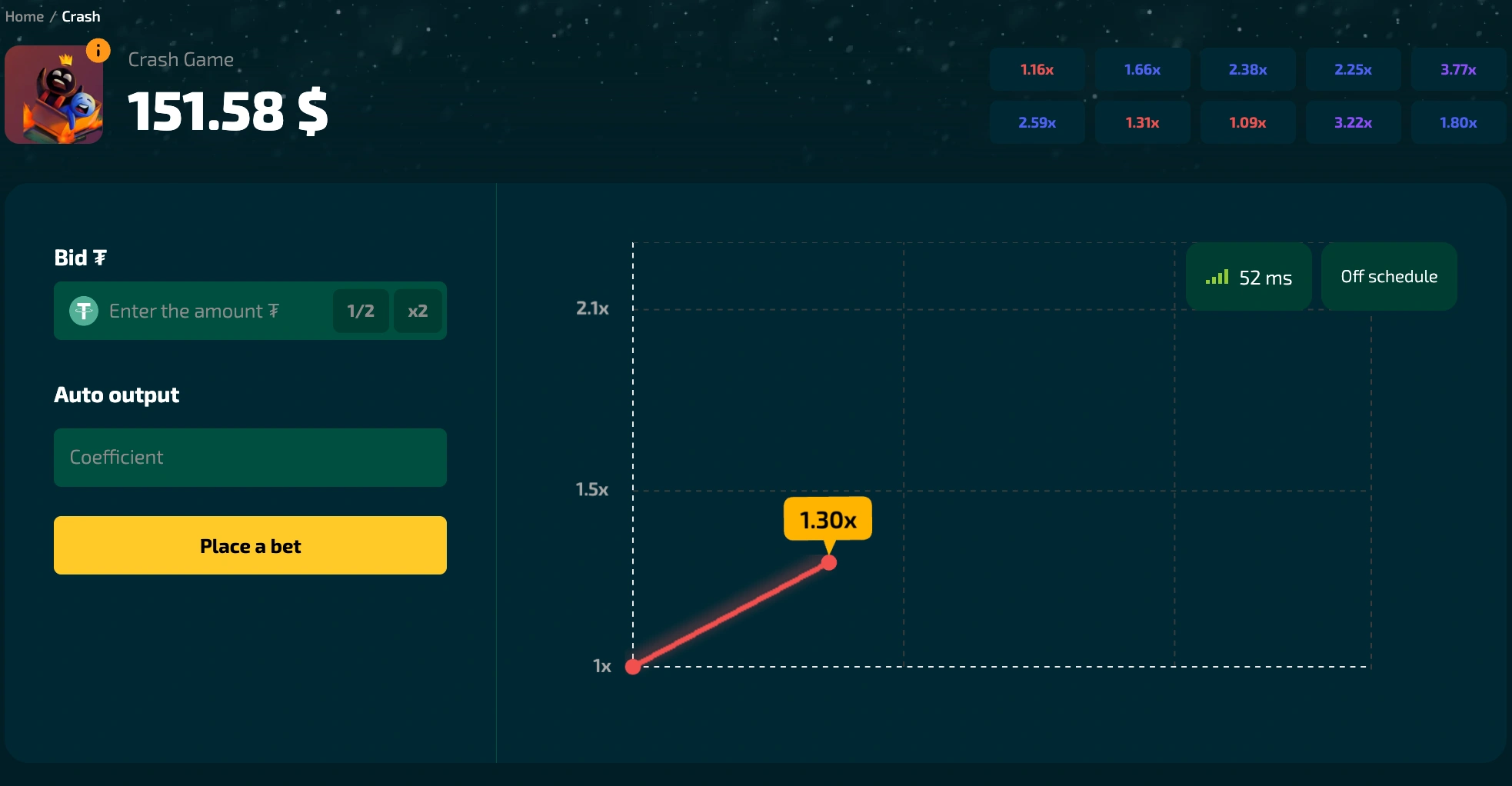The width and height of the screenshot is (1512, 786).
Task: Navigate to Home via the breadcrumb
Action: [x=24, y=16]
